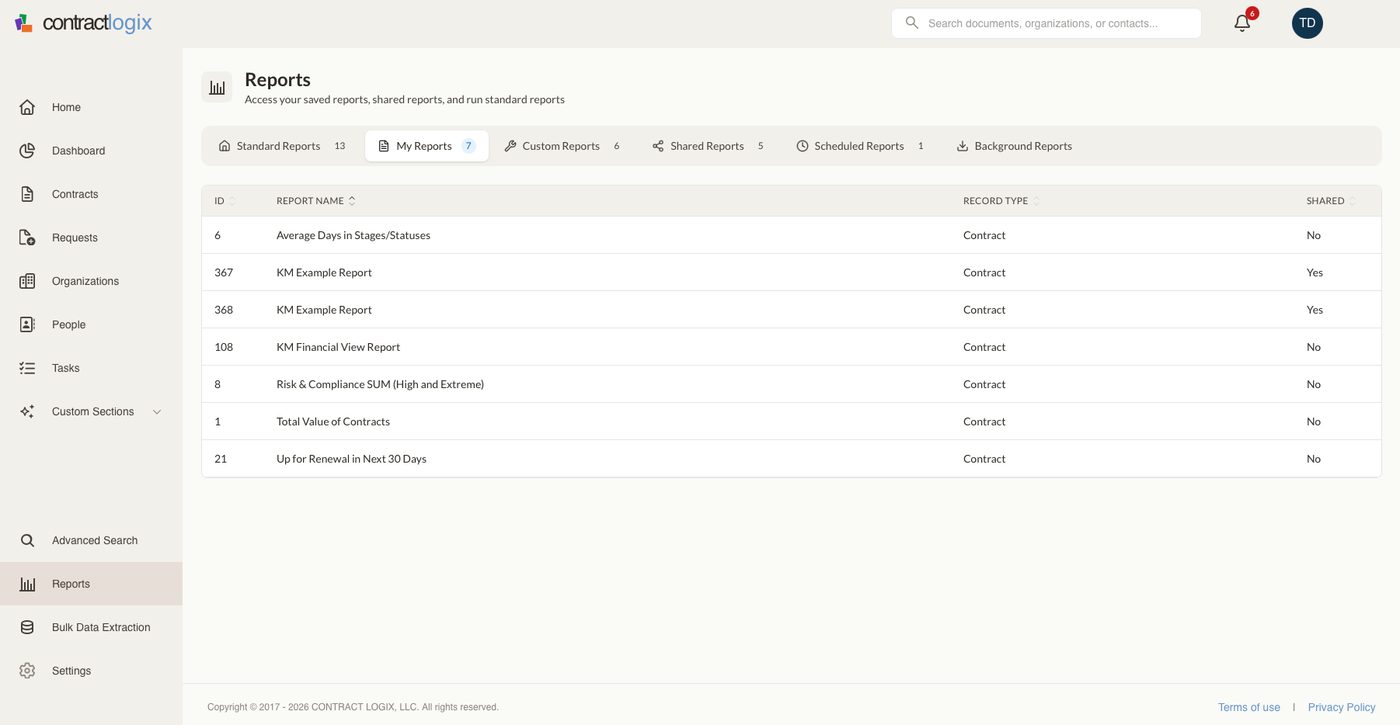The width and height of the screenshot is (1400, 725).
Task: Open the TD user avatar menu
Action: click(1307, 23)
